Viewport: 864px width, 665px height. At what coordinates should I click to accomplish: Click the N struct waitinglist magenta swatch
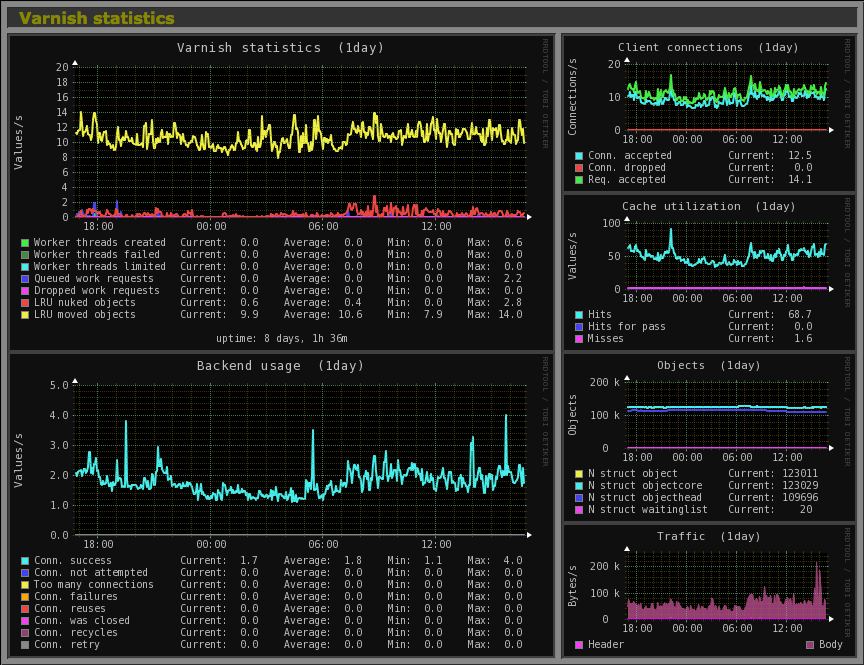[x=579, y=510]
